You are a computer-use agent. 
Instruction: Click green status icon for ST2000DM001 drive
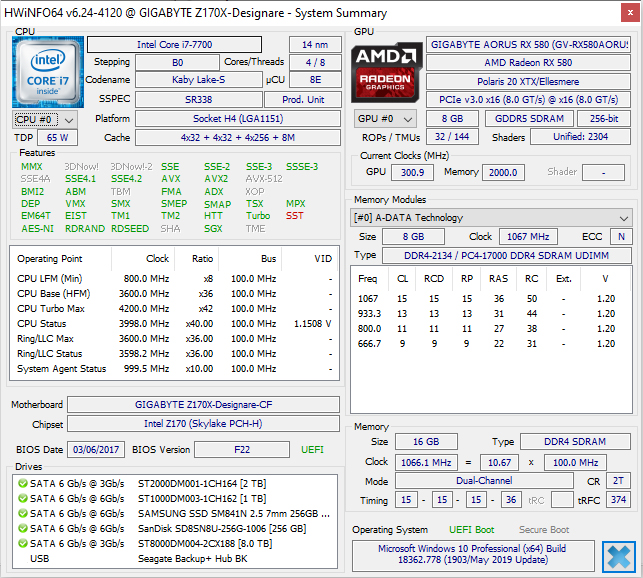click(23, 484)
